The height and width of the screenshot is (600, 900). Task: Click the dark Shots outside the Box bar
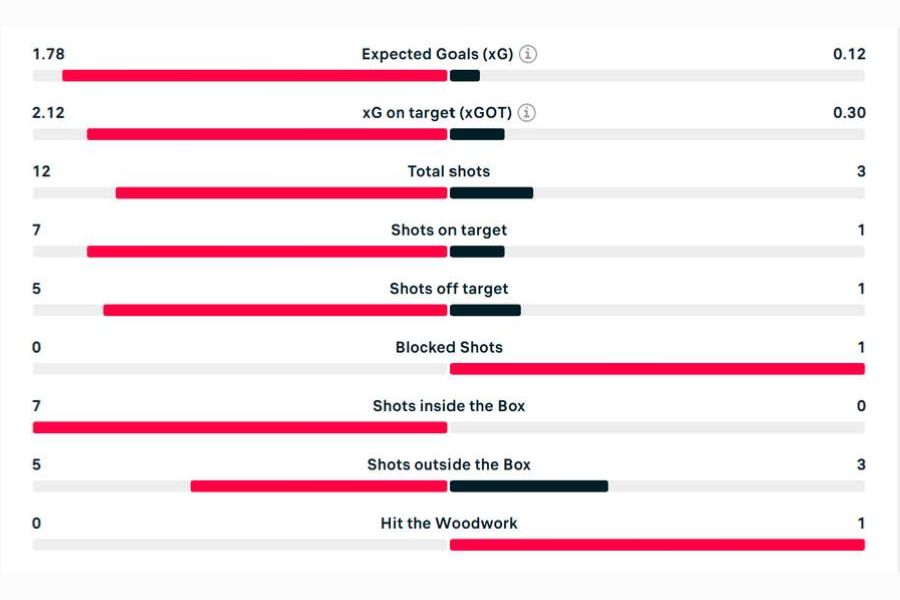(529, 486)
